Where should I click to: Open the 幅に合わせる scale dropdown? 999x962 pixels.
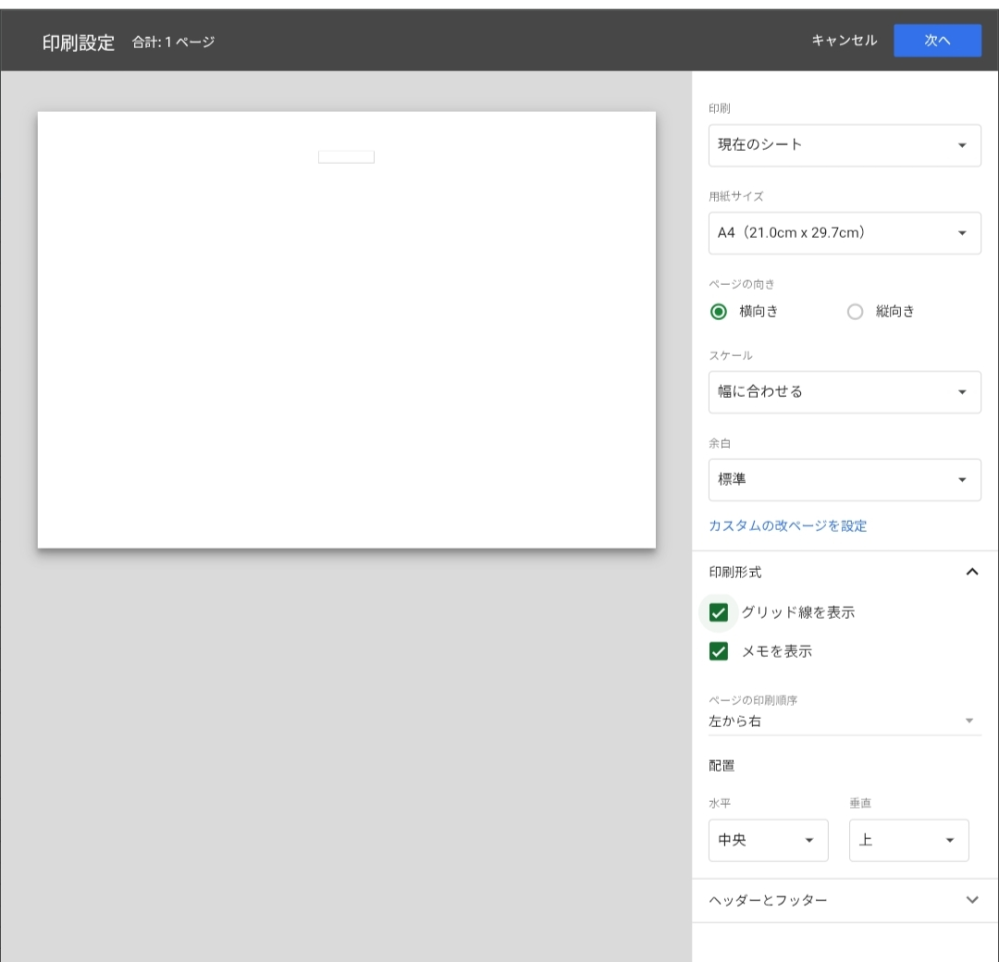[x=844, y=392]
